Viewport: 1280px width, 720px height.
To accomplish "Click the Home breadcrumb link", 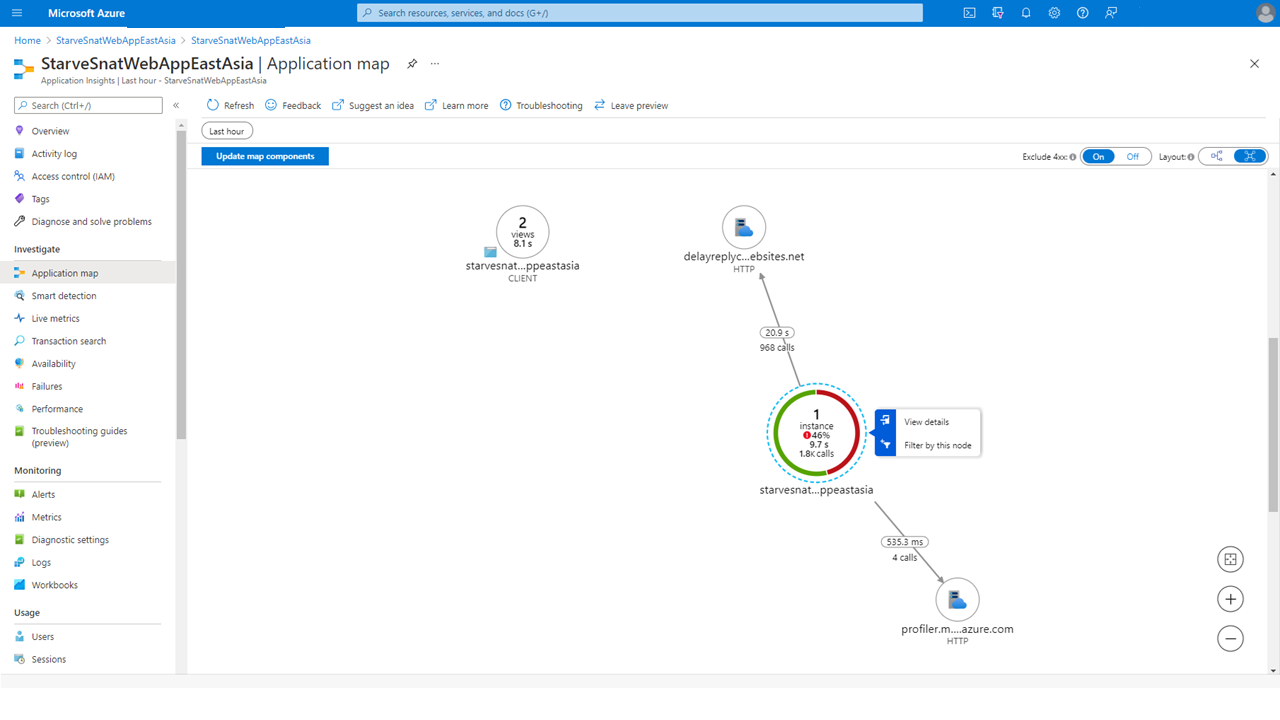I will coord(27,40).
